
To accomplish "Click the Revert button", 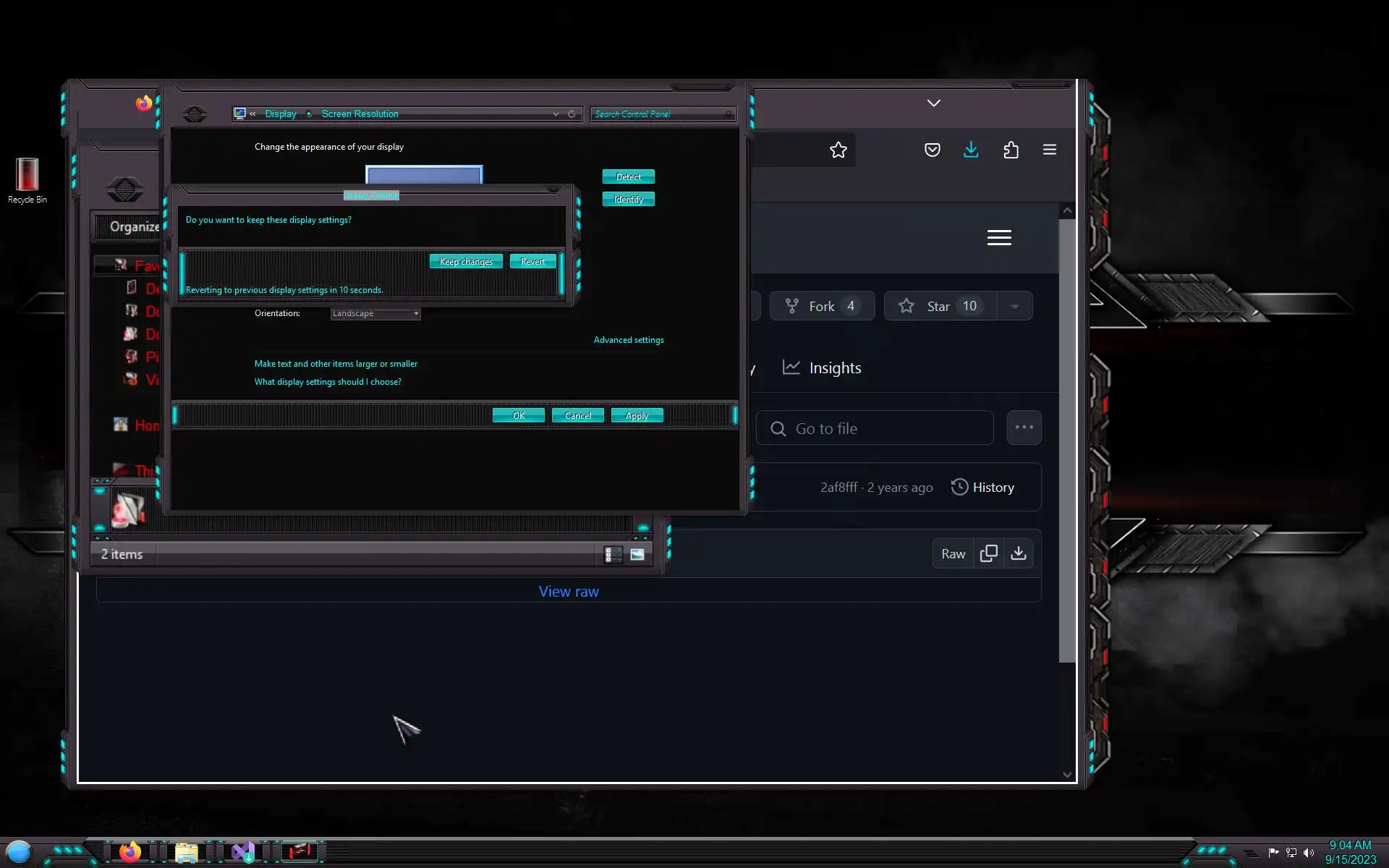I will click(532, 262).
